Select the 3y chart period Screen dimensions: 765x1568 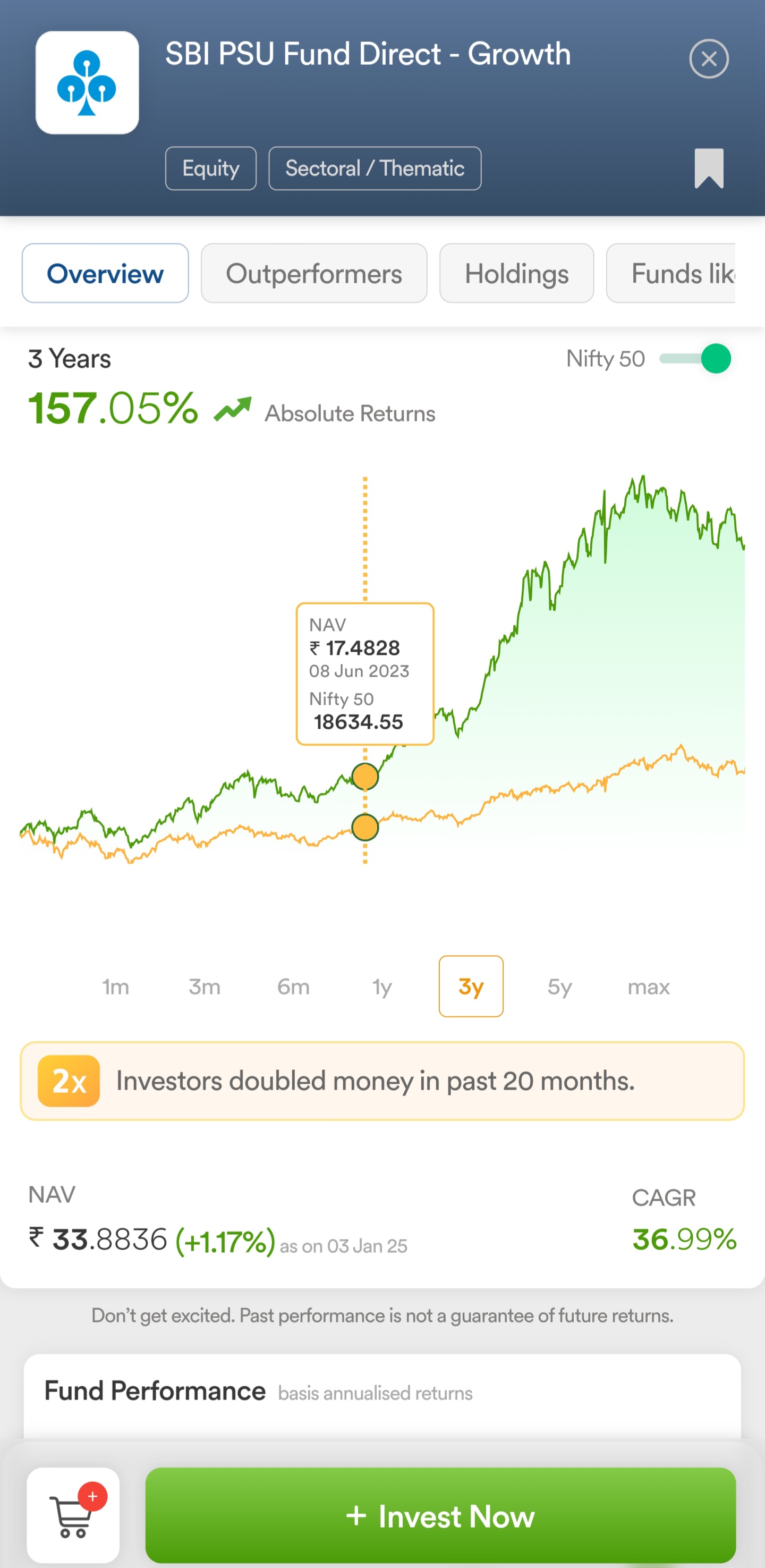pyautogui.click(x=471, y=986)
